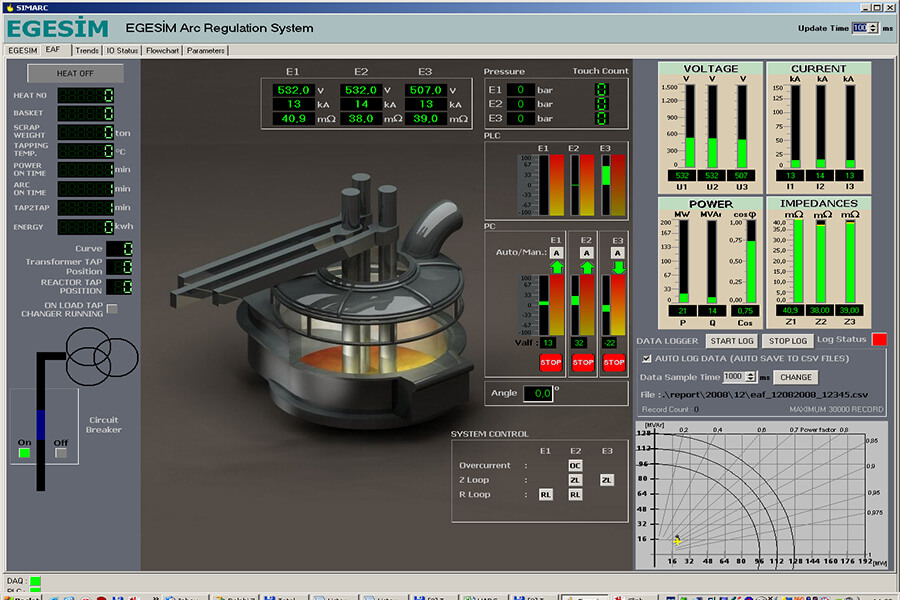Click the red Log Status indicator
This screenshot has height=600, width=900.
pos(879,339)
